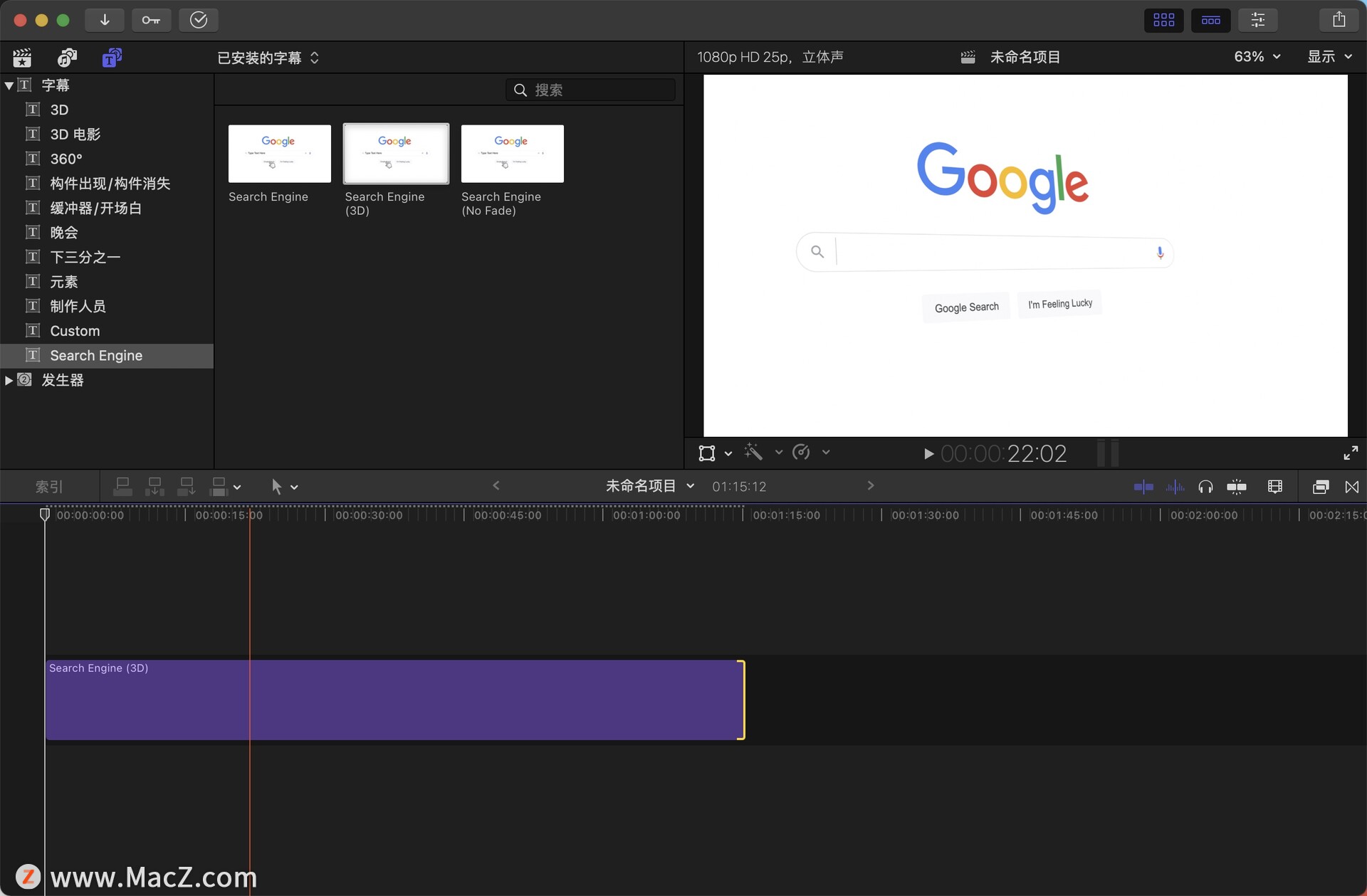1367x896 pixels.
Task: Open the 63% viewer zoom menu
Action: [1257, 57]
